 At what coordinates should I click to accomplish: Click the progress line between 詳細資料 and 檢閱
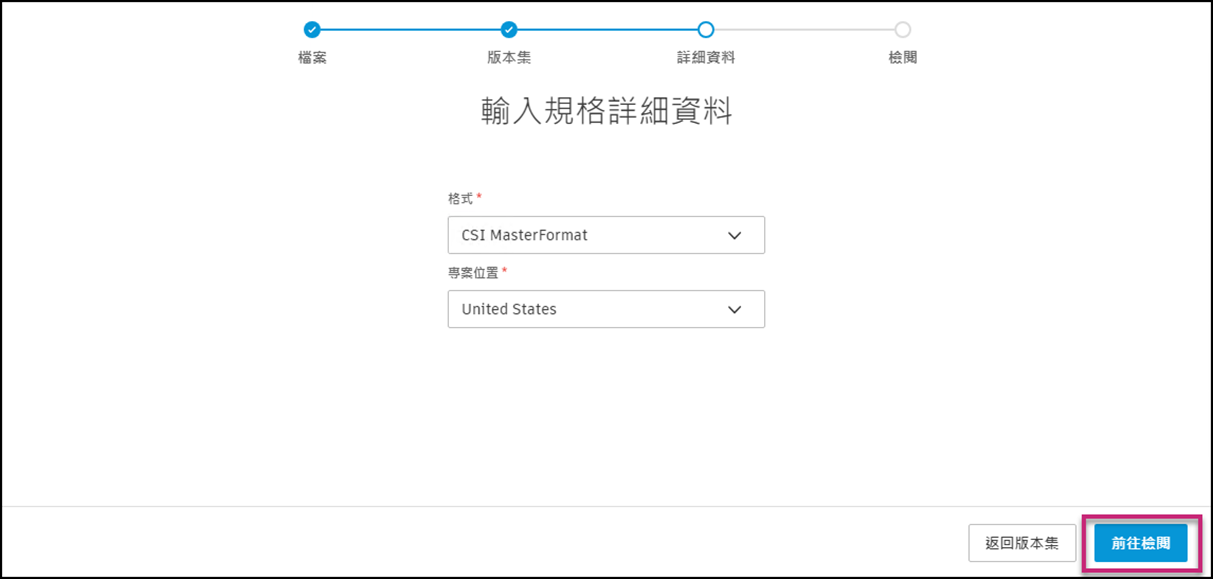[x=804, y=30]
